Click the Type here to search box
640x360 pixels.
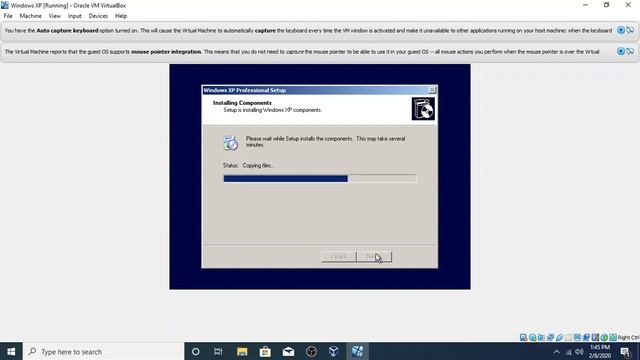pyautogui.click(x=104, y=351)
